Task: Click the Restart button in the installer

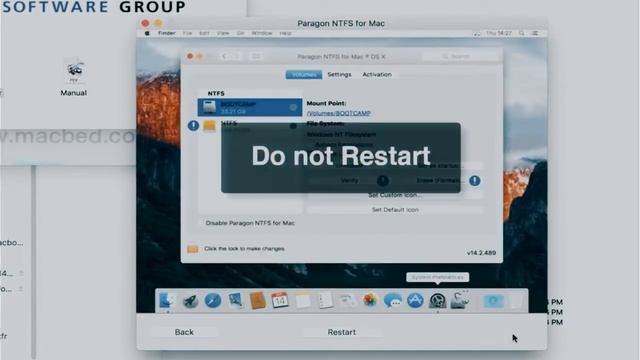Action: click(x=342, y=332)
